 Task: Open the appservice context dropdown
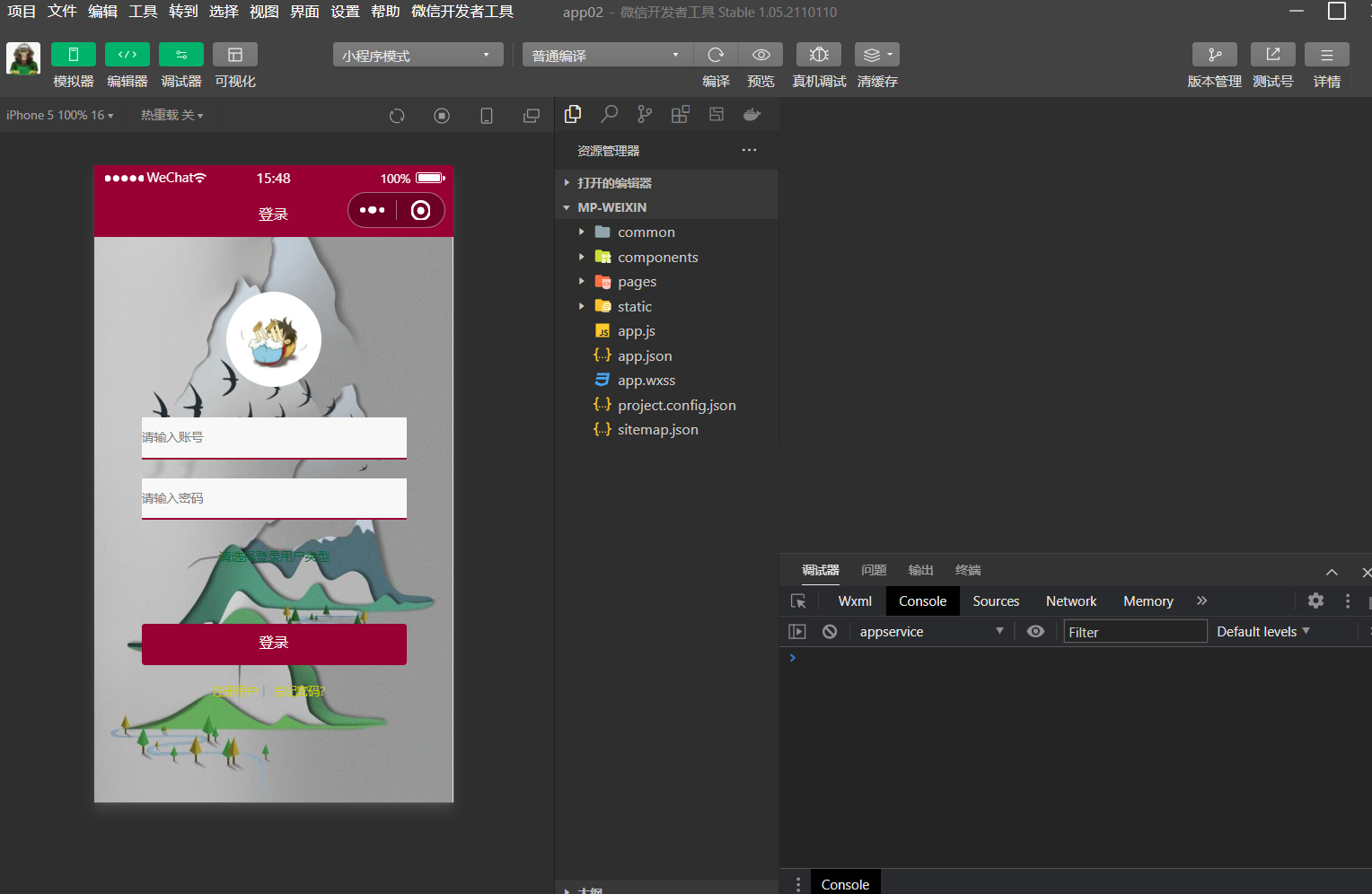(x=931, y=632)
